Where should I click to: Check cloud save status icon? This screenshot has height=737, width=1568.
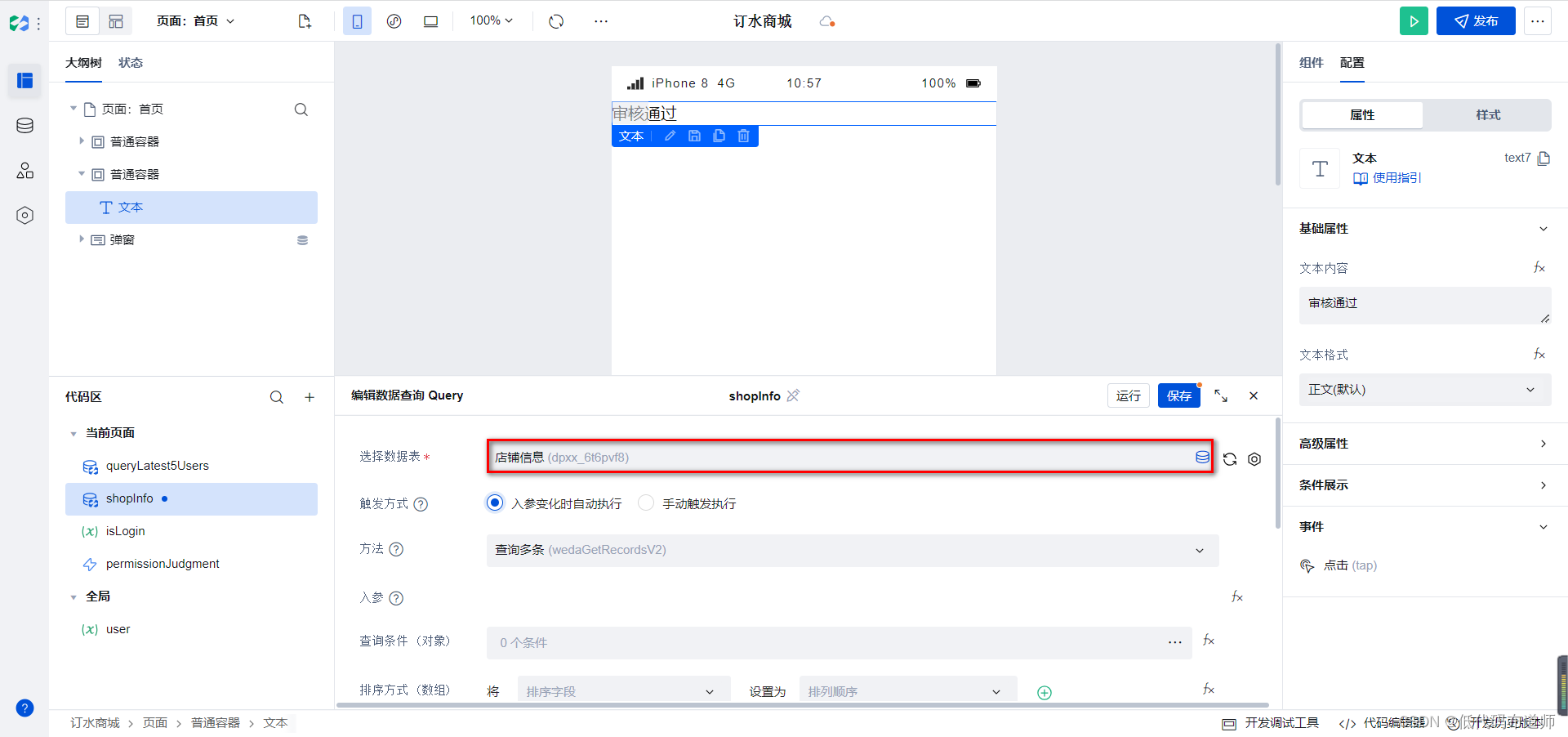[x=826, y=21]
